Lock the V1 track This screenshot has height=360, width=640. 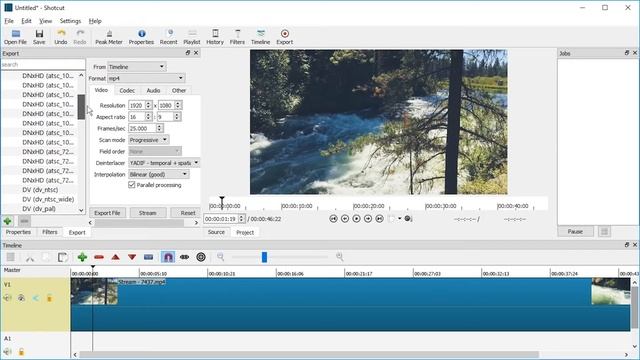49,298
